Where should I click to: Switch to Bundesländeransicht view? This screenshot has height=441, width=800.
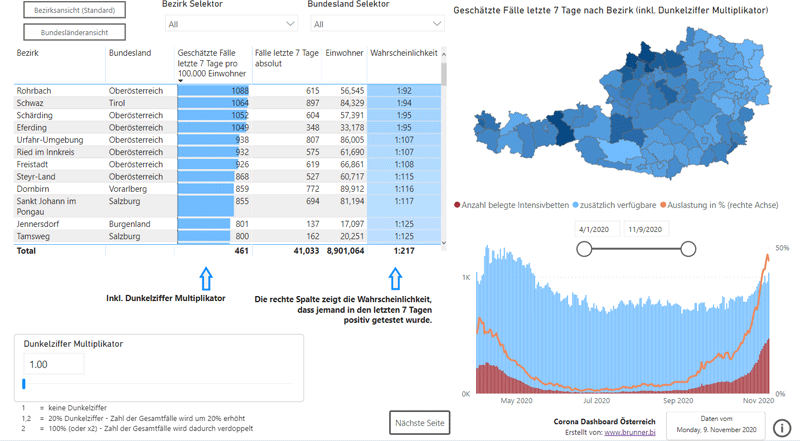74,32
